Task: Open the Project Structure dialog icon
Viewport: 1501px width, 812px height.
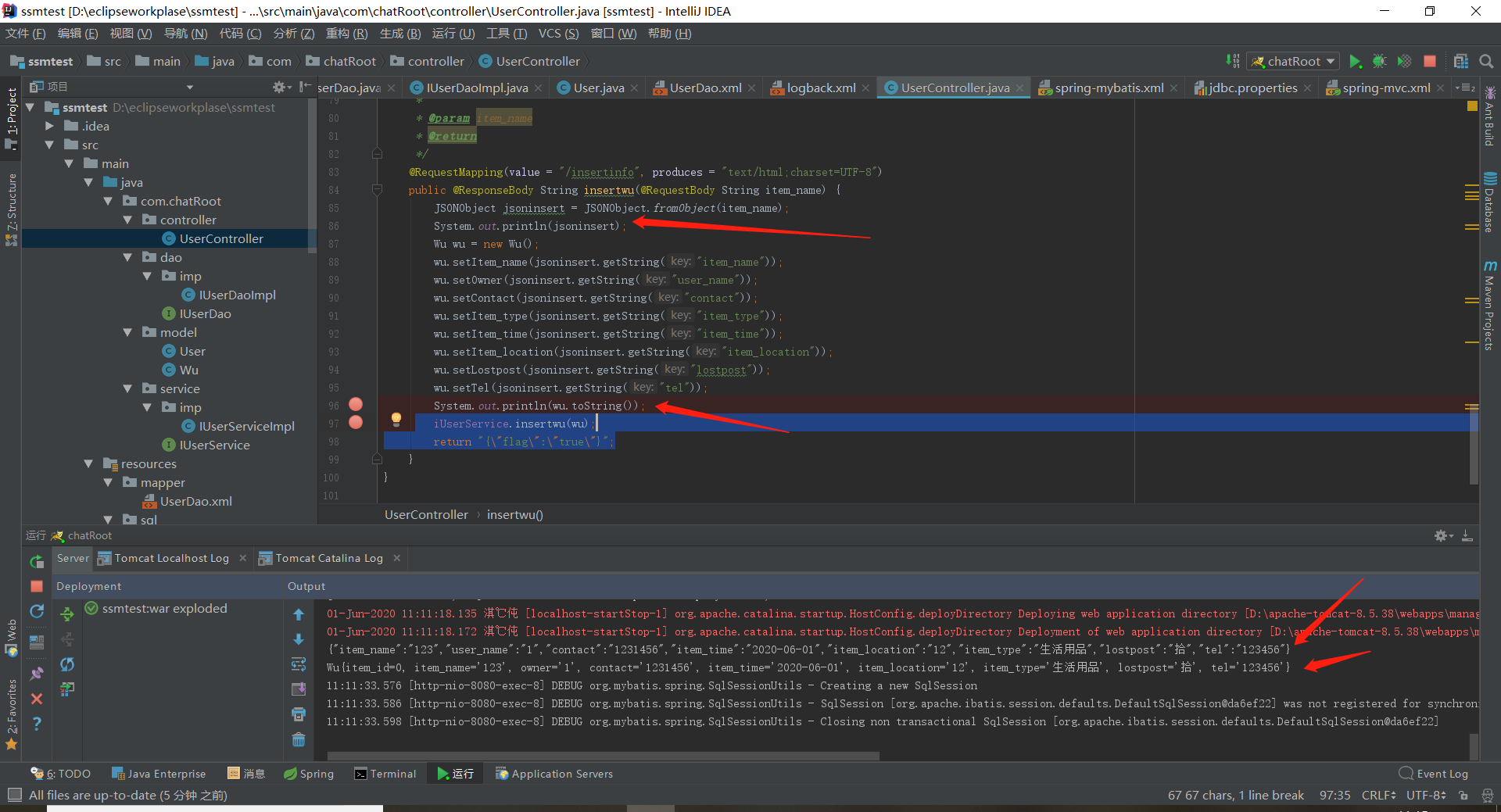Action: tap(1461, 61)
